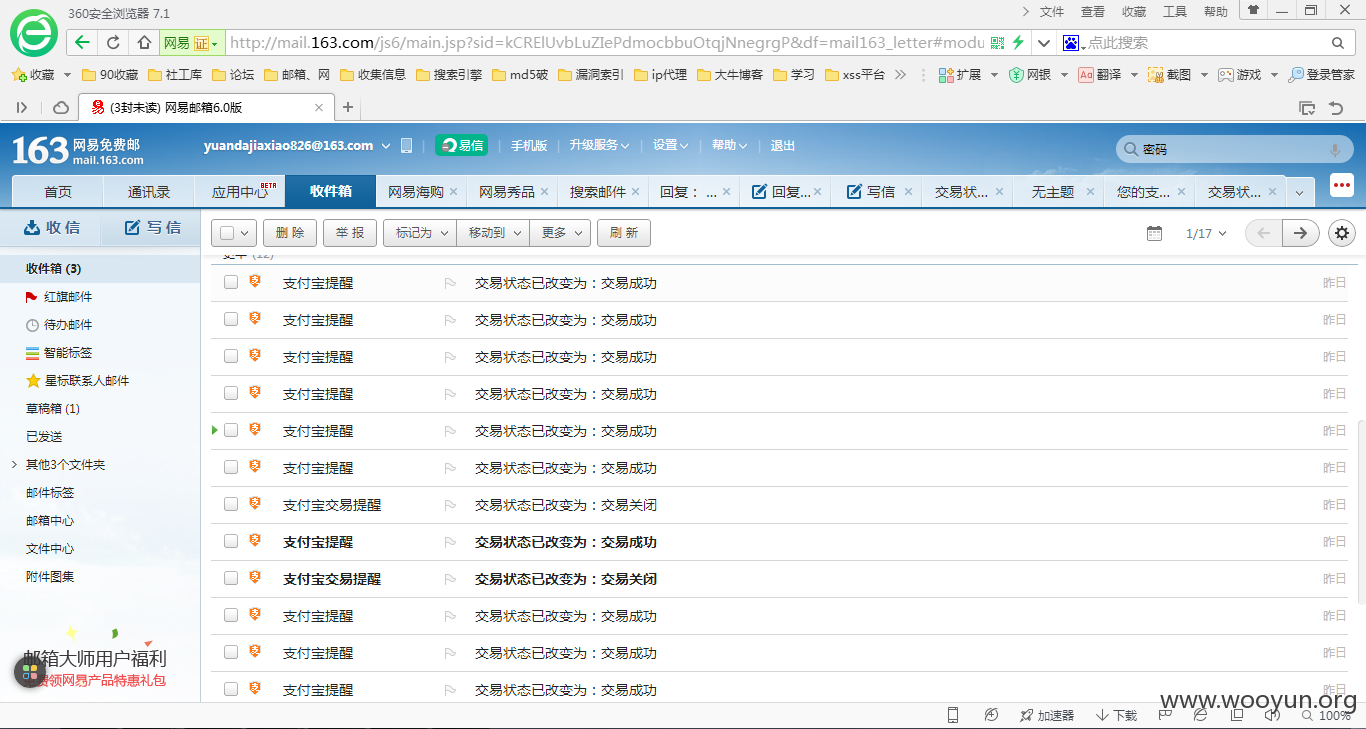This screenshot has height=729, width=1366.
Task: Open the 1/17 page selector dropdown
Action: (1206, 233)
